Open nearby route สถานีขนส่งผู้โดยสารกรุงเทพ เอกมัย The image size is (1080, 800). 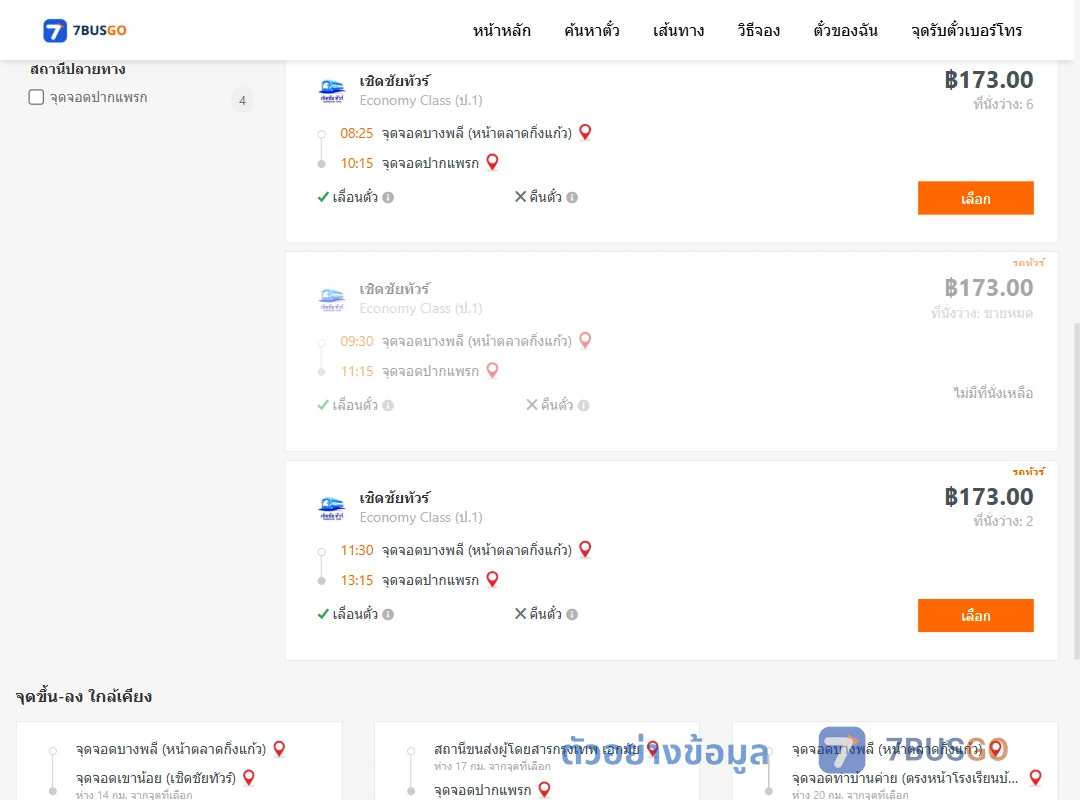coord(537,761)
